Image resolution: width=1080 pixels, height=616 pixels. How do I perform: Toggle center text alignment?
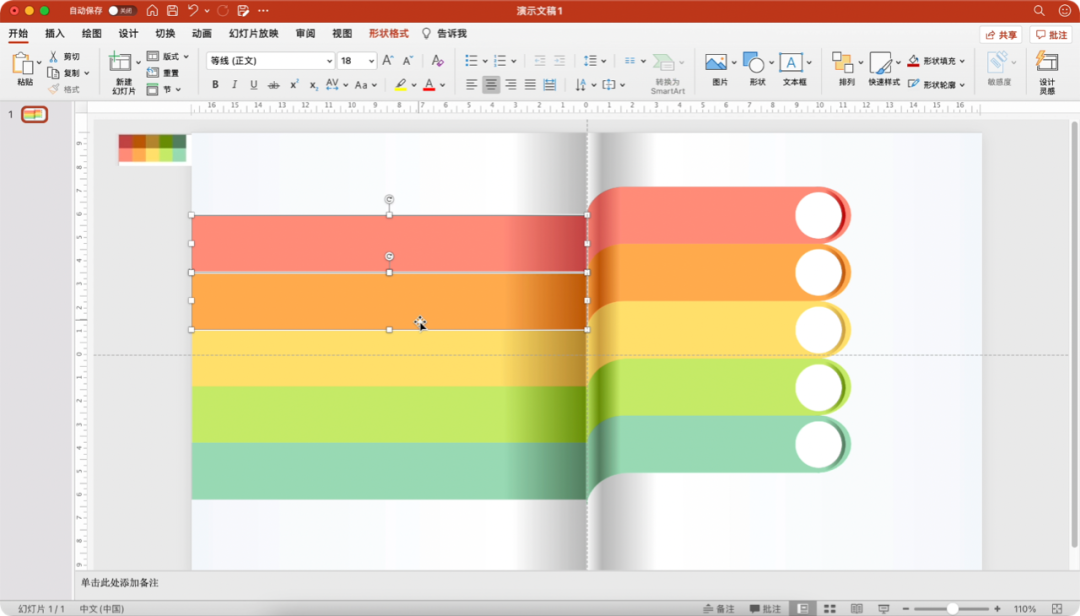click(490, 85)
